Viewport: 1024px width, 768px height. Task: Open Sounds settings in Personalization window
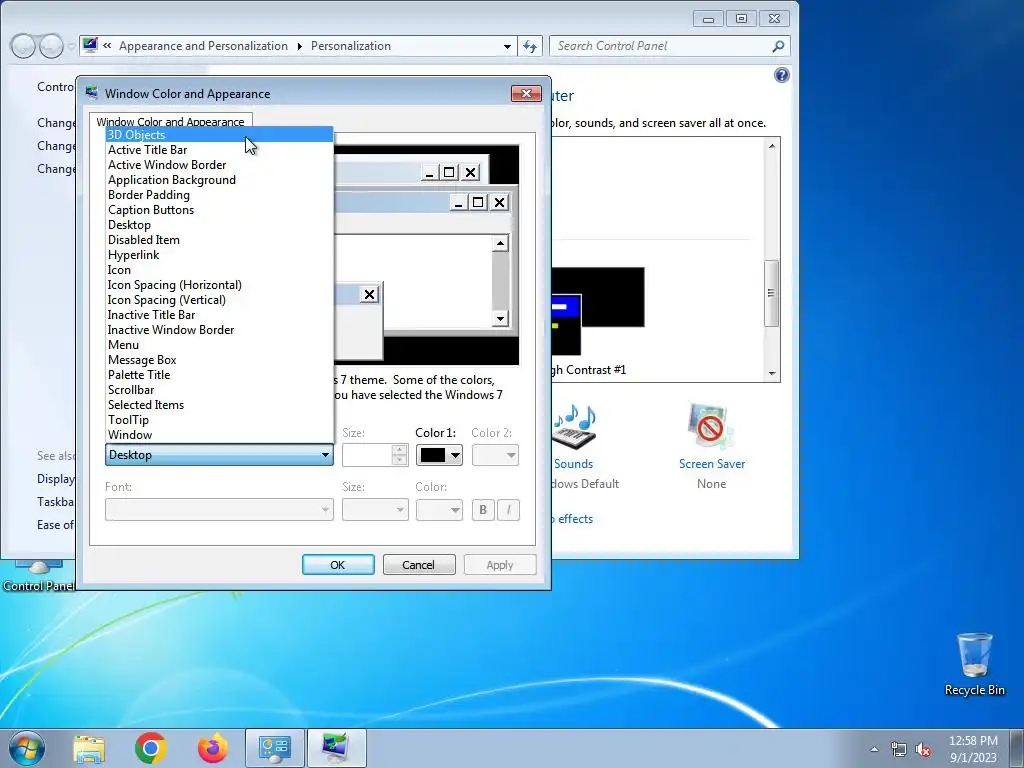(573, 426)
